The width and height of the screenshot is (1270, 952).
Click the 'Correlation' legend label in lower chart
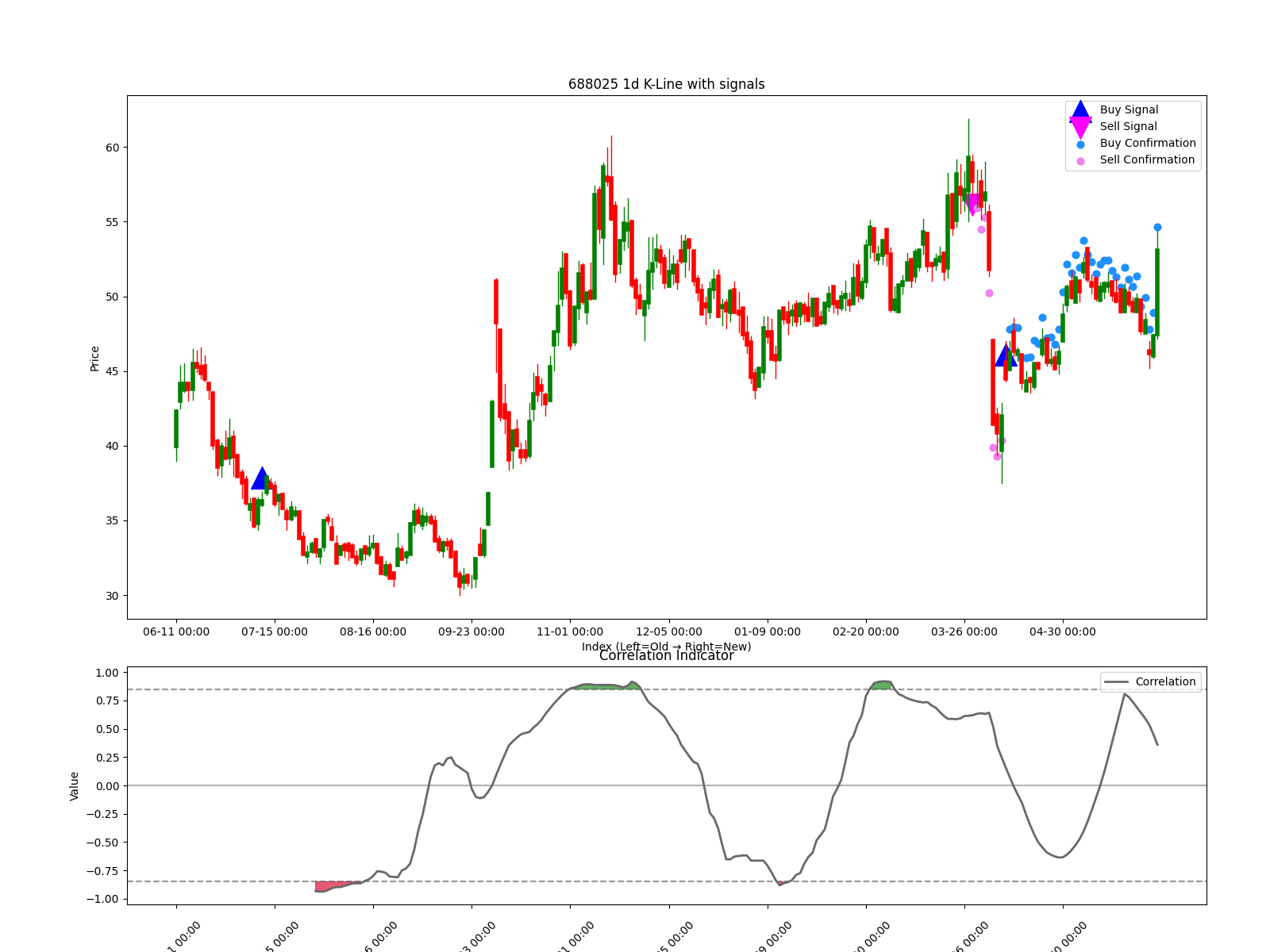point(1165,681)
